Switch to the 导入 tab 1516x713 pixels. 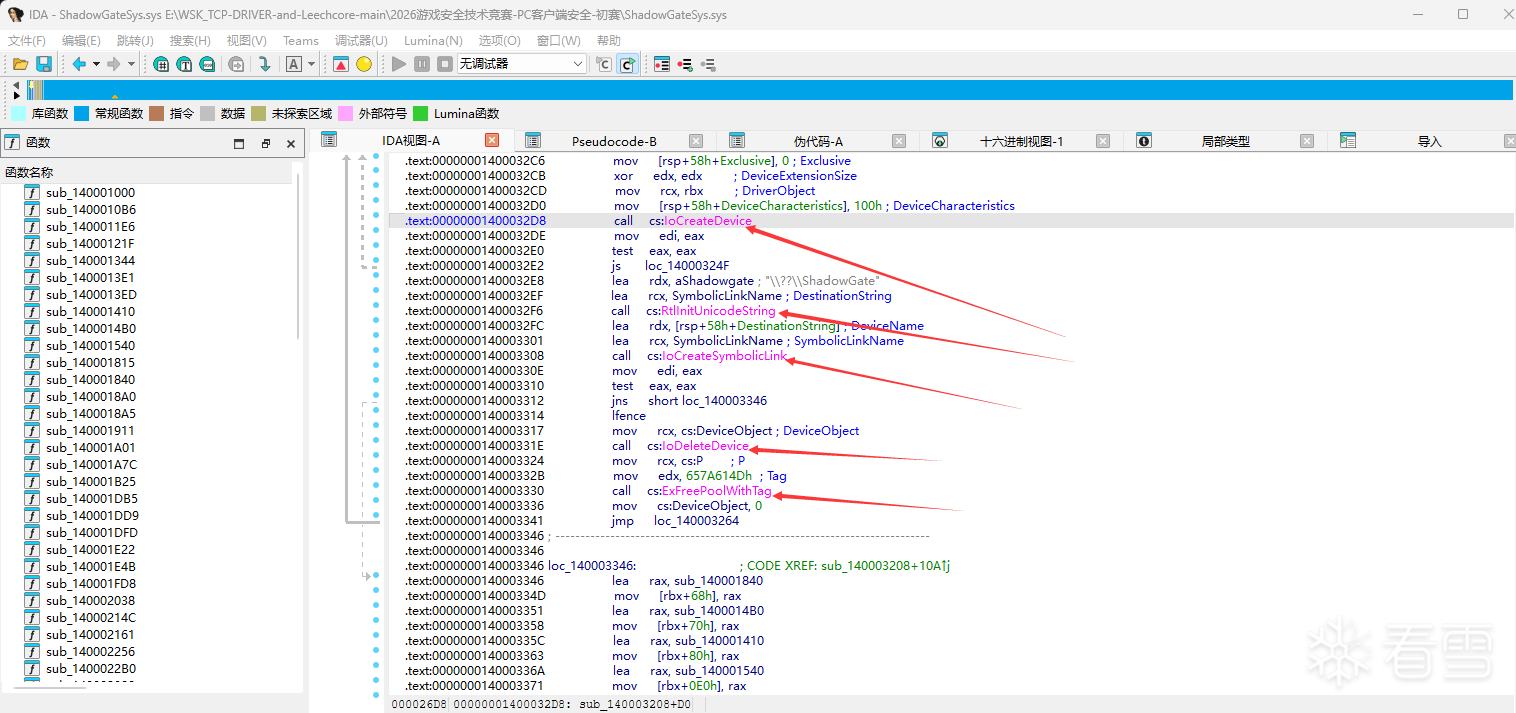click(x=1430, y=141)
